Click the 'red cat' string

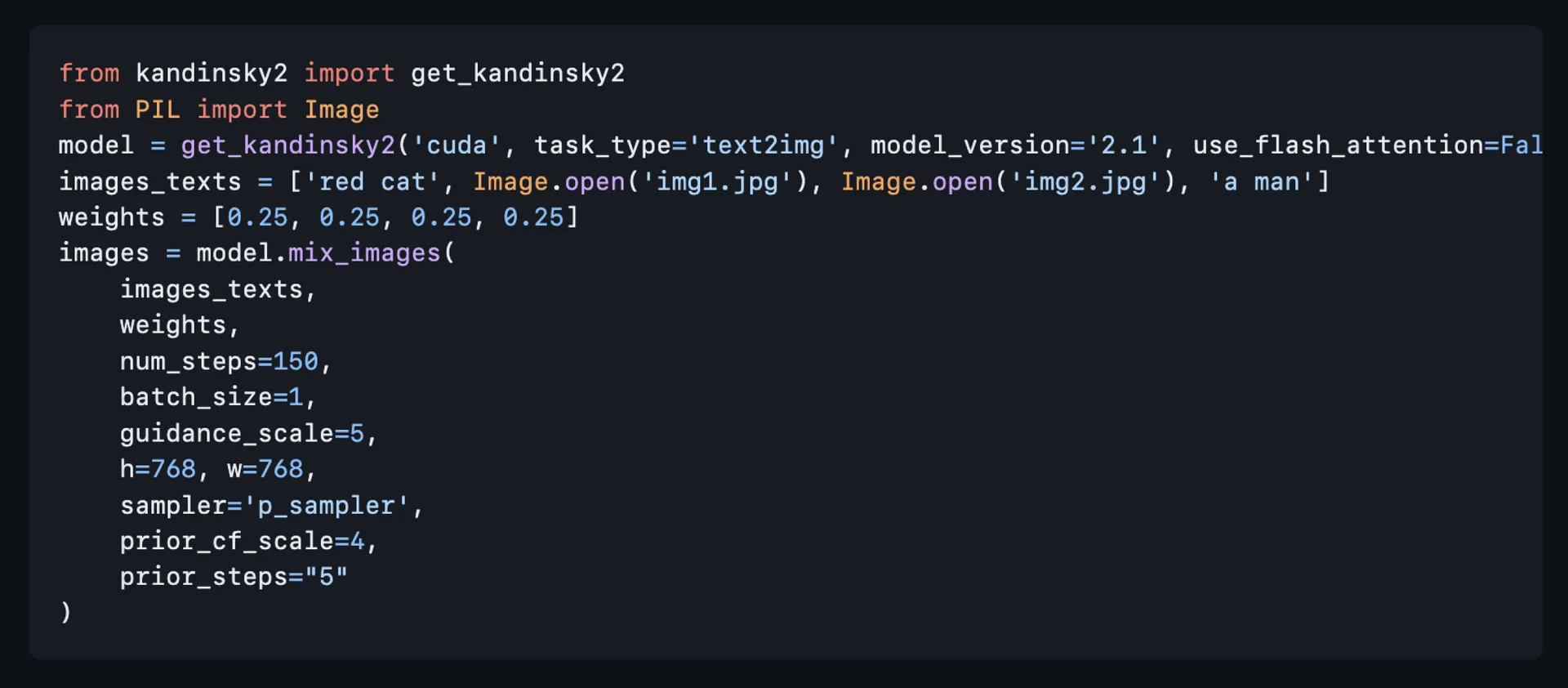pos(372,181)
